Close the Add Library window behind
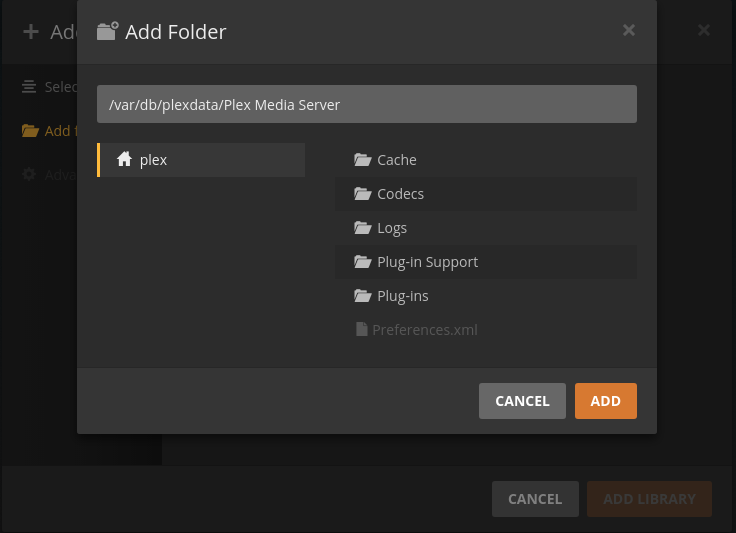Viewport: 736px width, 533px height. tap(704, 30)
